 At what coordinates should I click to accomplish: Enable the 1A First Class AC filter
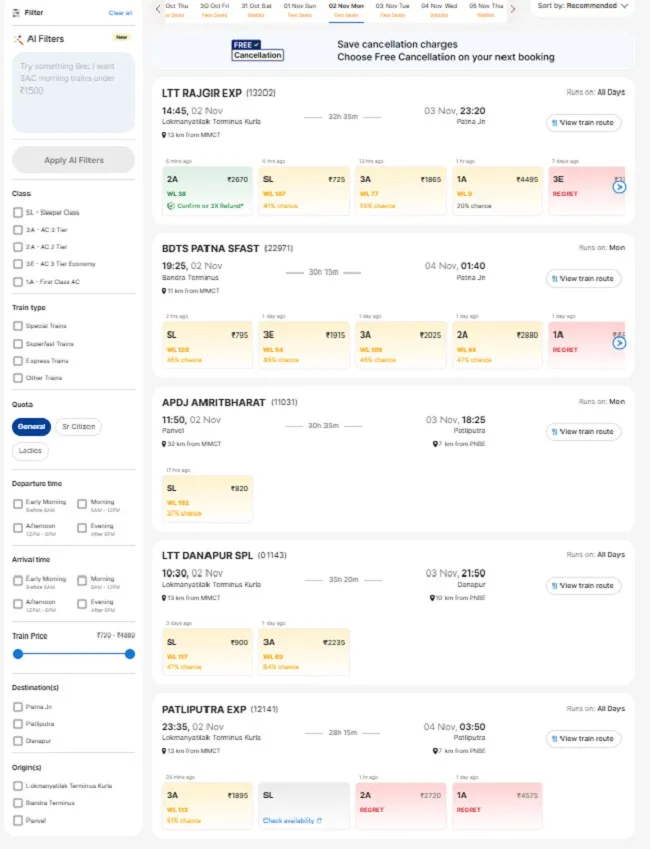[18, 282]
